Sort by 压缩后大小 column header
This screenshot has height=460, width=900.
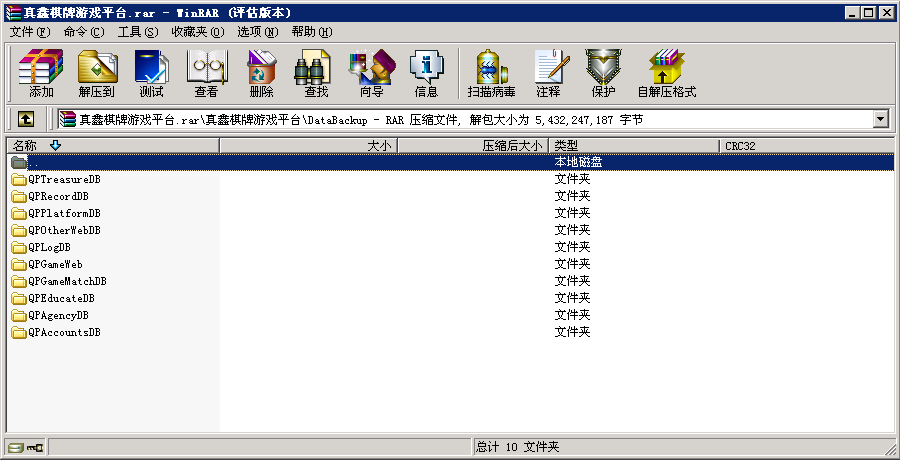473,146
